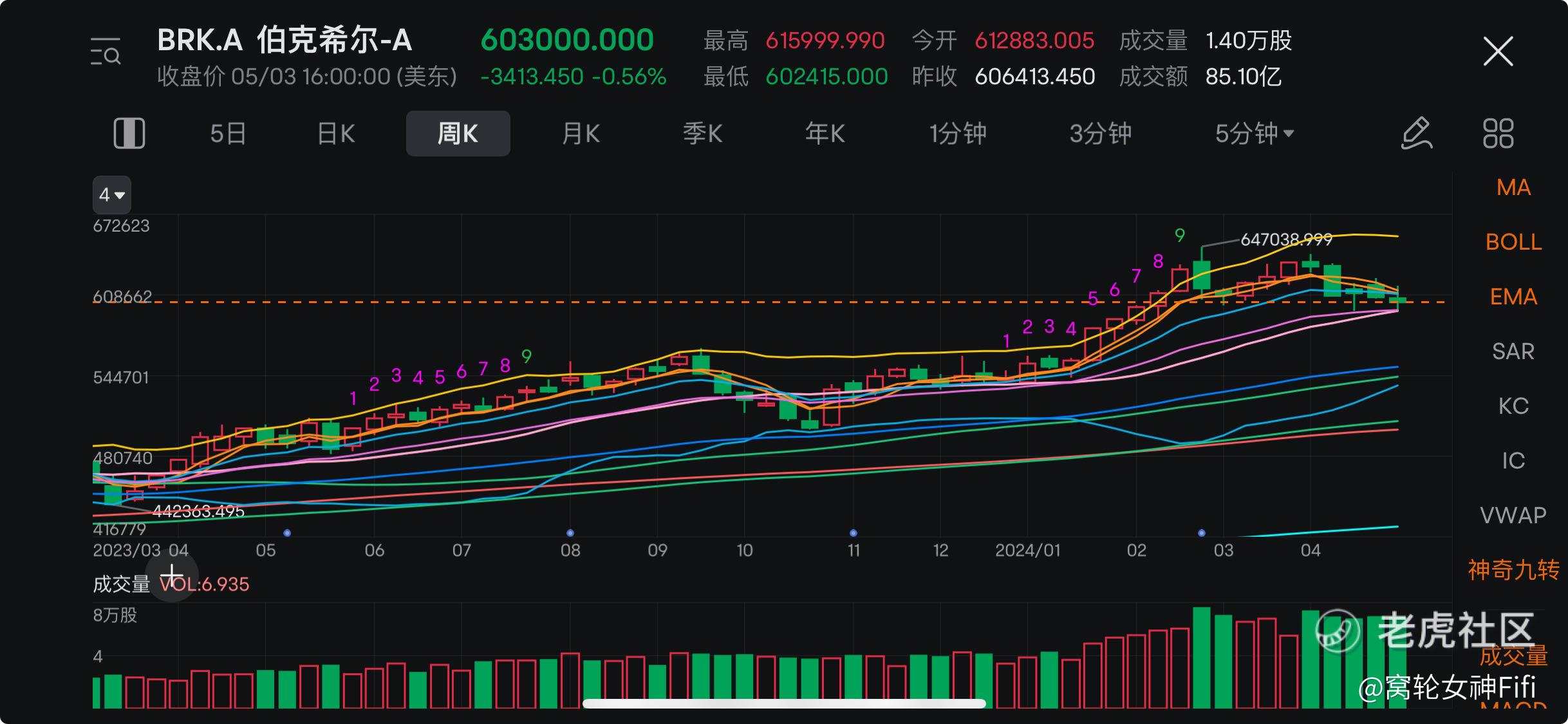Toggle the KC indicator
Image resolution: width=1568 pixels, height=724 pixels.
pos(1513,406)
